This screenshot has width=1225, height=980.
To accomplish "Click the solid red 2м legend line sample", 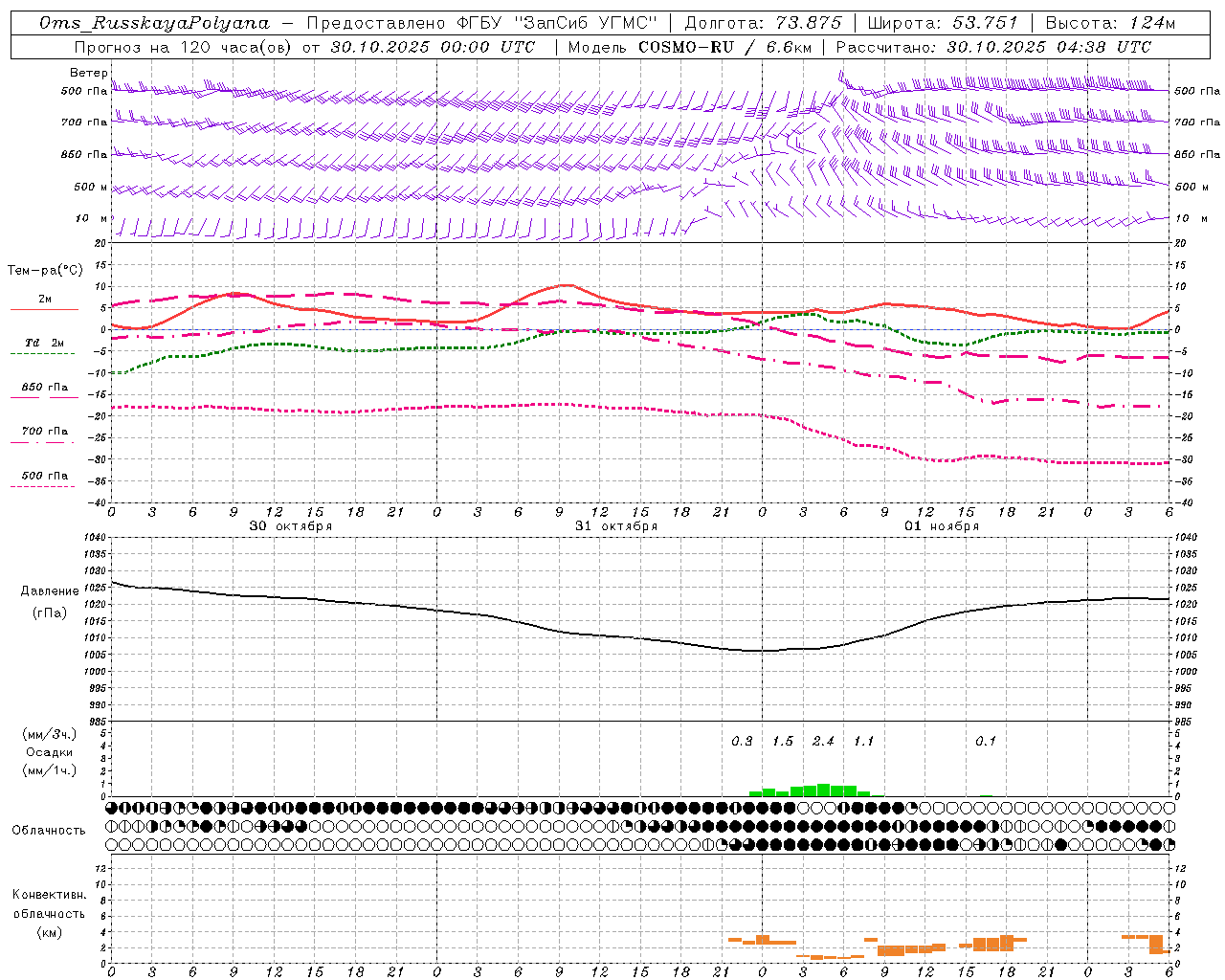I will pyautogui.click(x=44, y=309).
